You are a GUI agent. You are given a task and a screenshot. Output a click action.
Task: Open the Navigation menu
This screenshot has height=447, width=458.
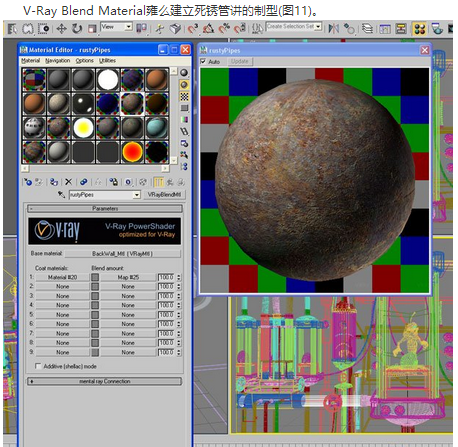pos(58,61)
